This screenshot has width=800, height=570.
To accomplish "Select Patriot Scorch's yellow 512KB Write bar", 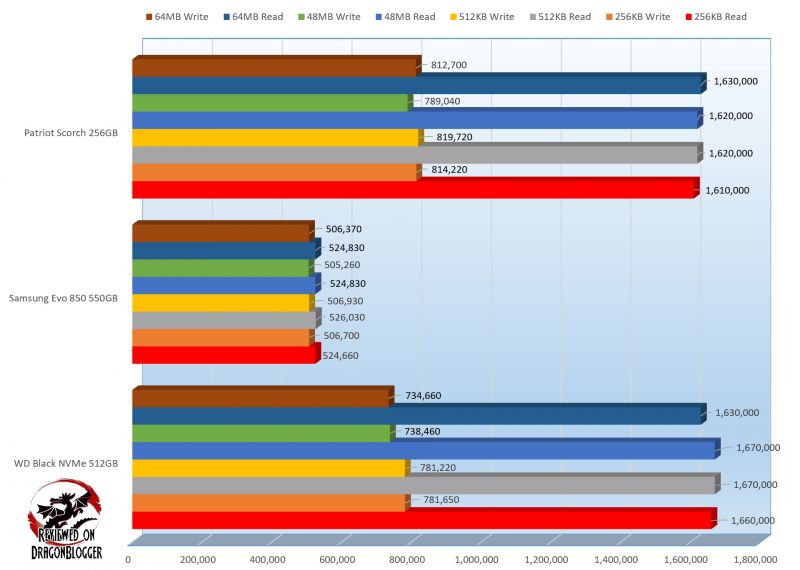I will coord(276,137).
